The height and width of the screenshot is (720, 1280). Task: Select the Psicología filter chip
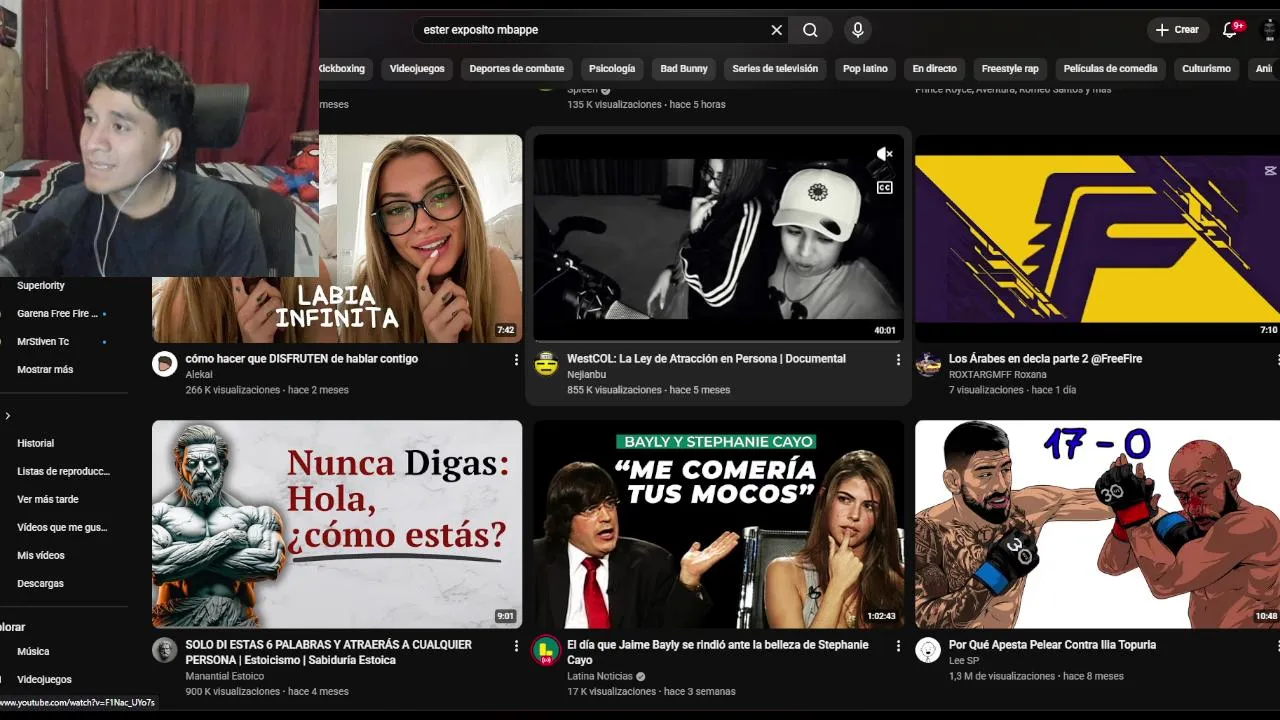[612, 69]
